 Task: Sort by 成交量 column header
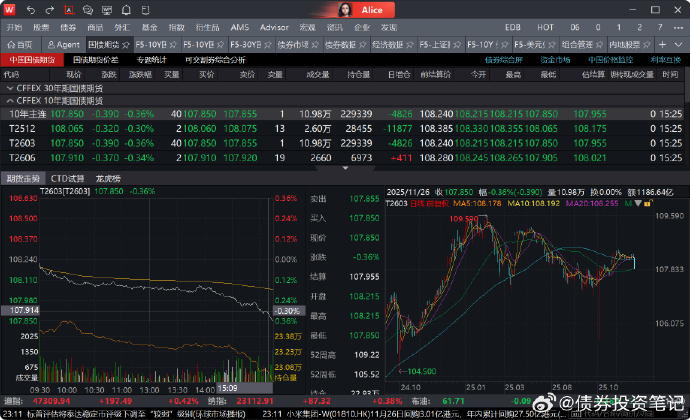[318, 75]
